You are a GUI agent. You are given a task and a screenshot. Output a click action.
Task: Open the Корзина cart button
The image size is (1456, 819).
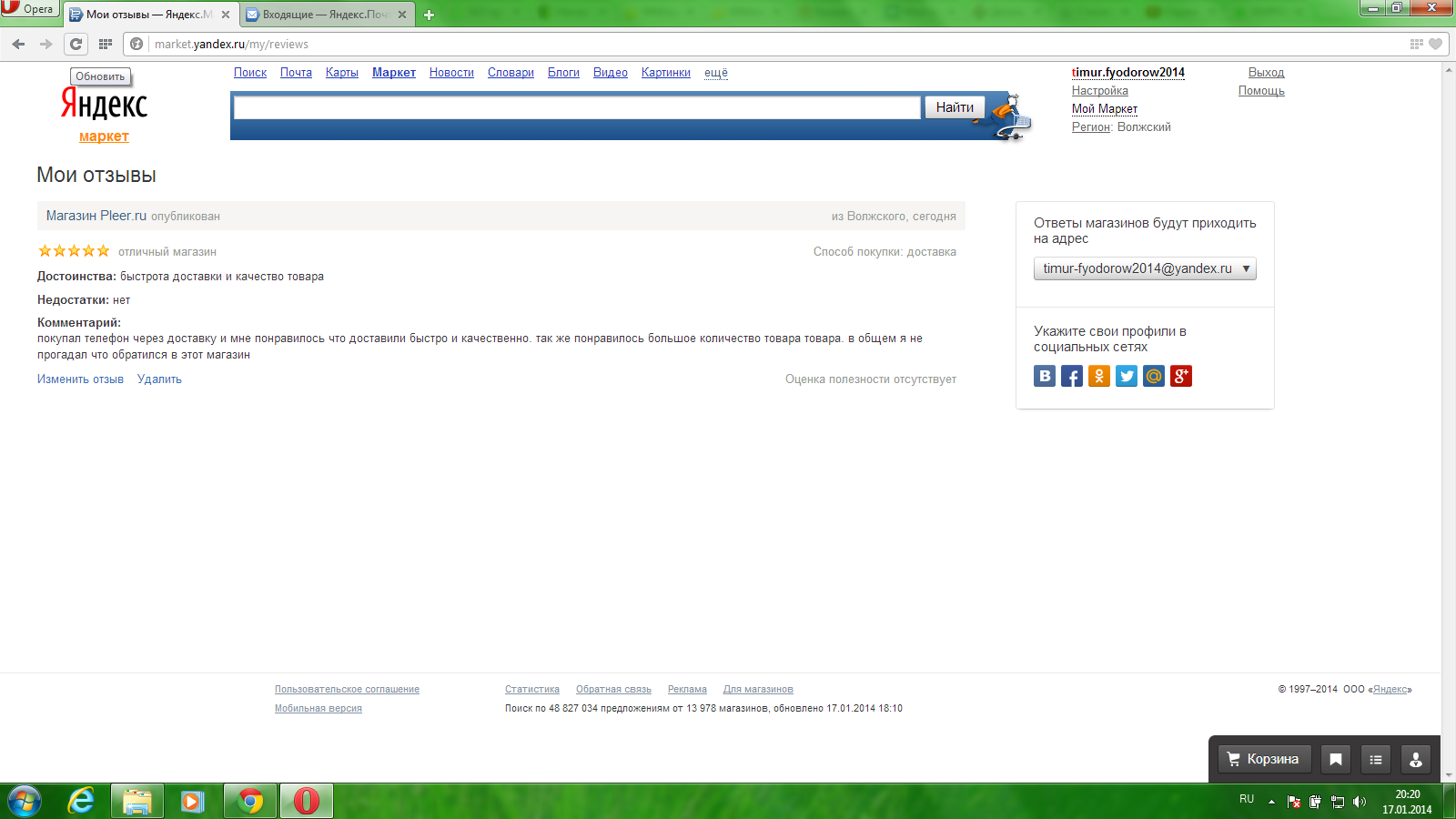point(1263,759)
